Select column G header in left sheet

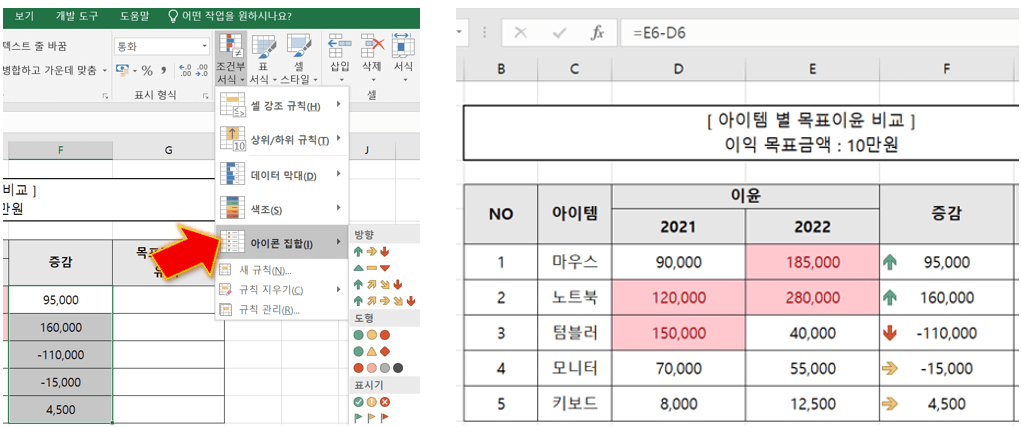pyautogui.click(x=169, y=150)
